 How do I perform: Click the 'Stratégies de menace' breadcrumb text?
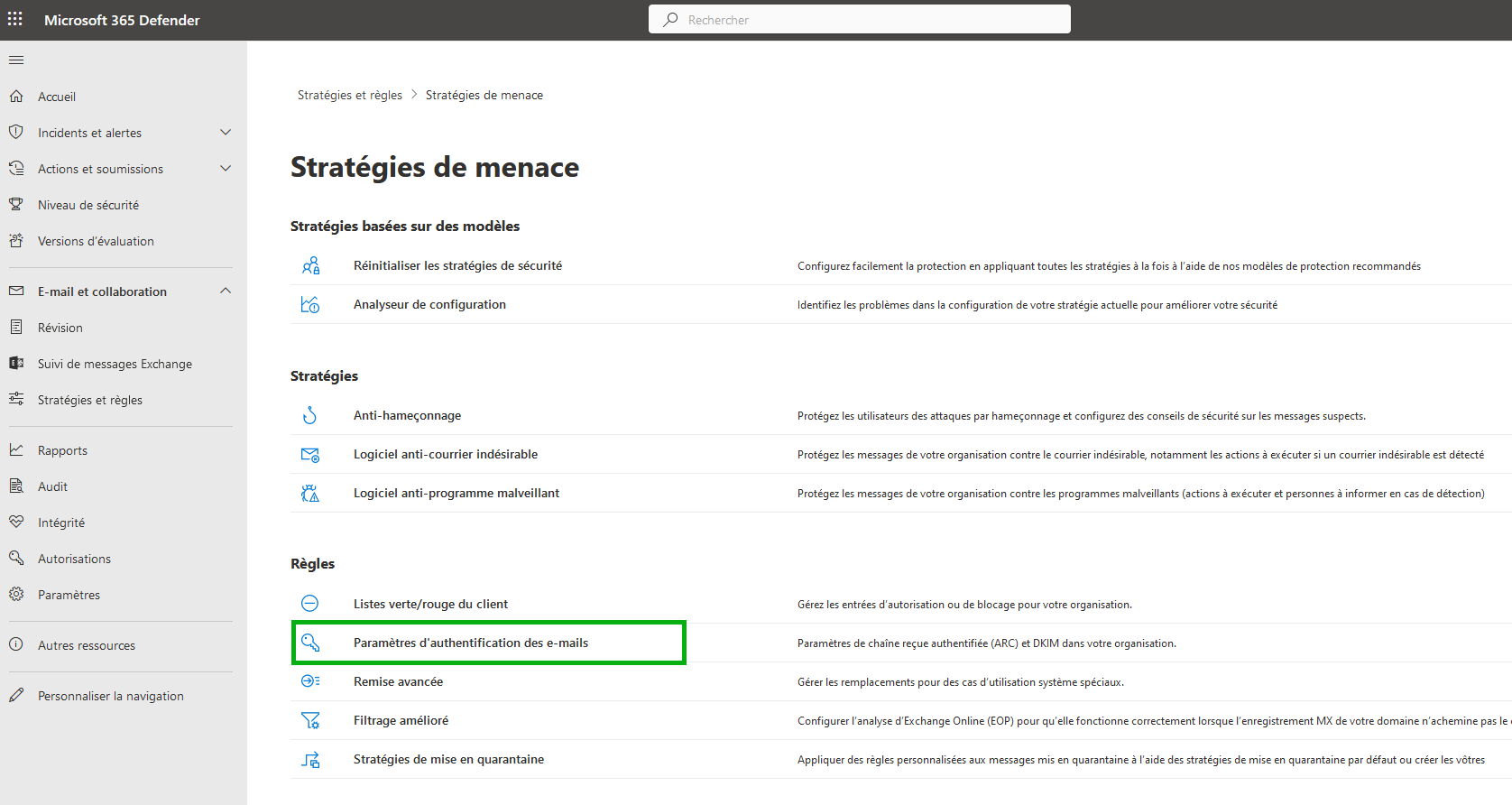pos(484,95)
